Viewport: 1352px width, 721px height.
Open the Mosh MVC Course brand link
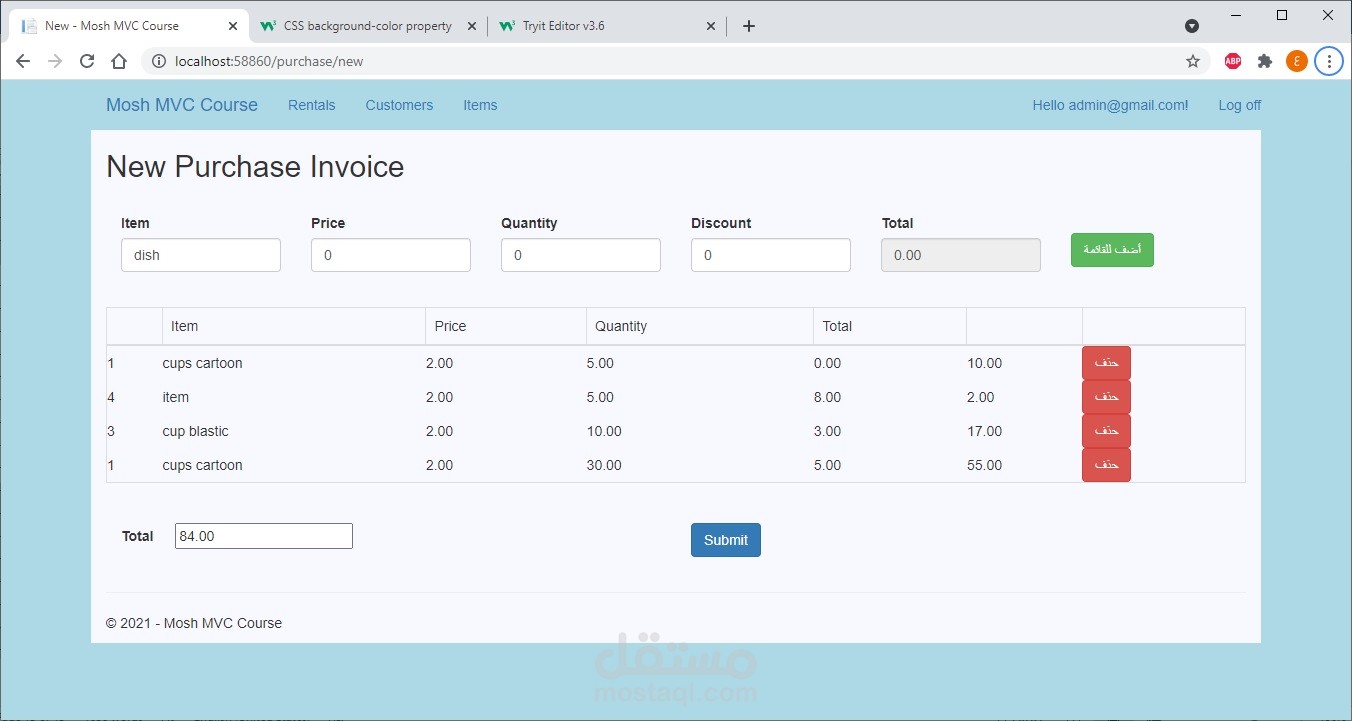coord(182,105)
